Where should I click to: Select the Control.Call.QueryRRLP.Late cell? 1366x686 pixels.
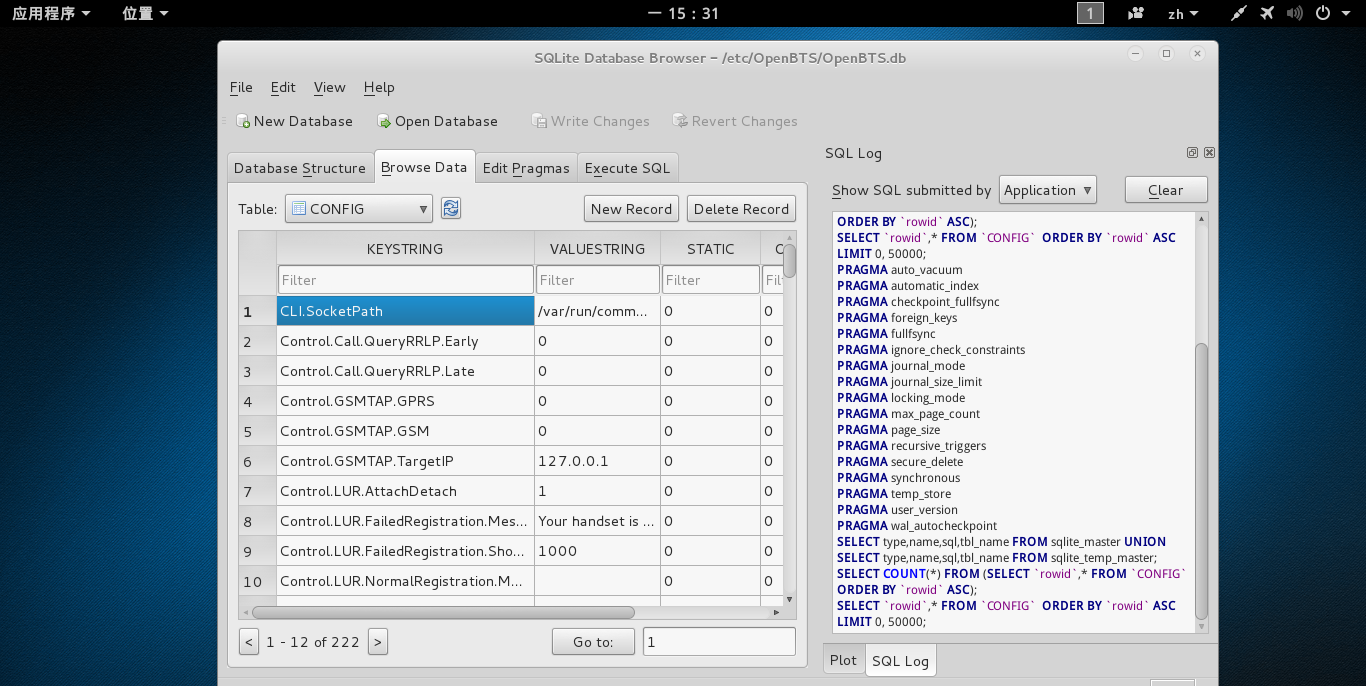click(405, 371)
